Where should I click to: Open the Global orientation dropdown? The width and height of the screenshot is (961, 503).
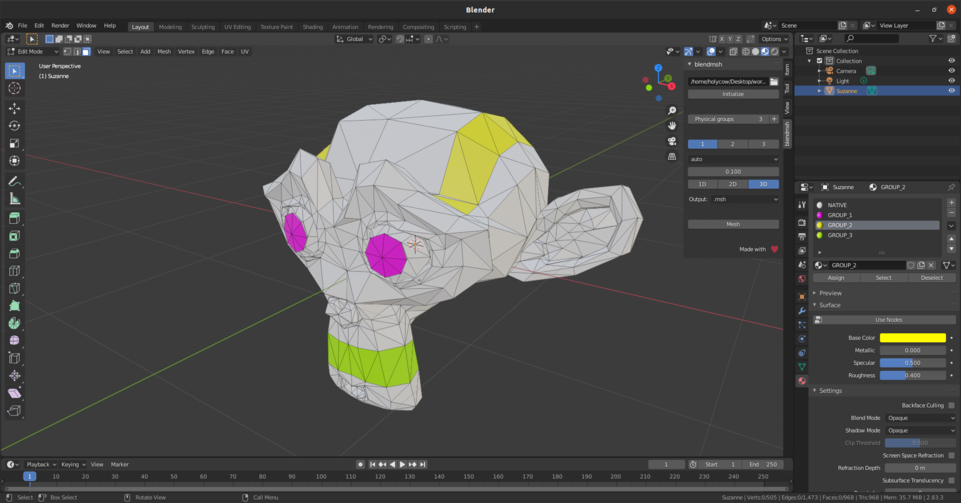tap(354, 39)
